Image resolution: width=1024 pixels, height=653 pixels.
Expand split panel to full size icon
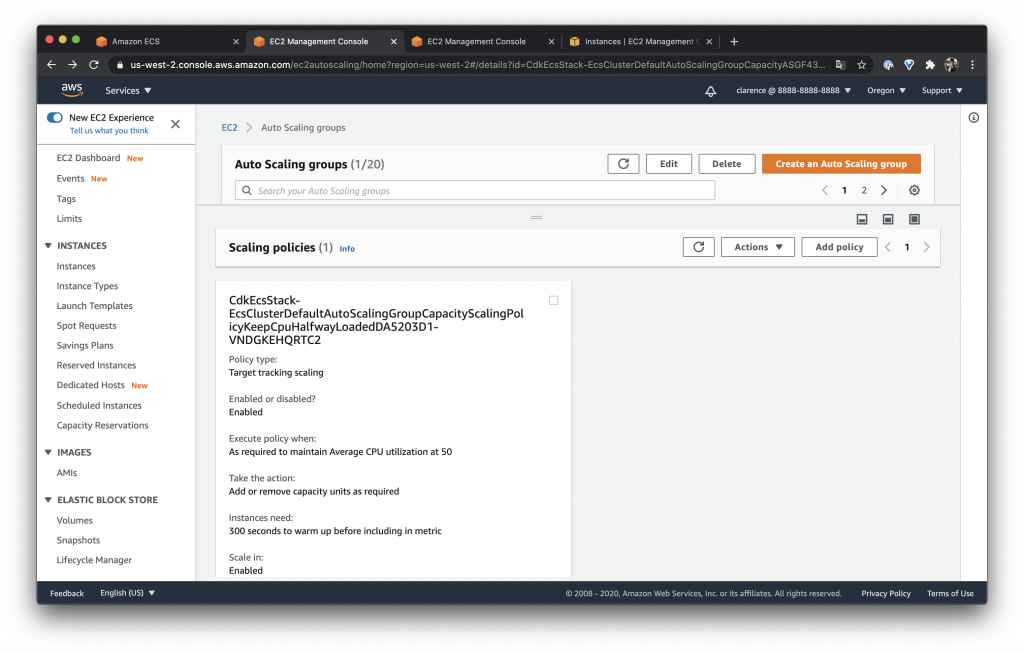(914, 219)
